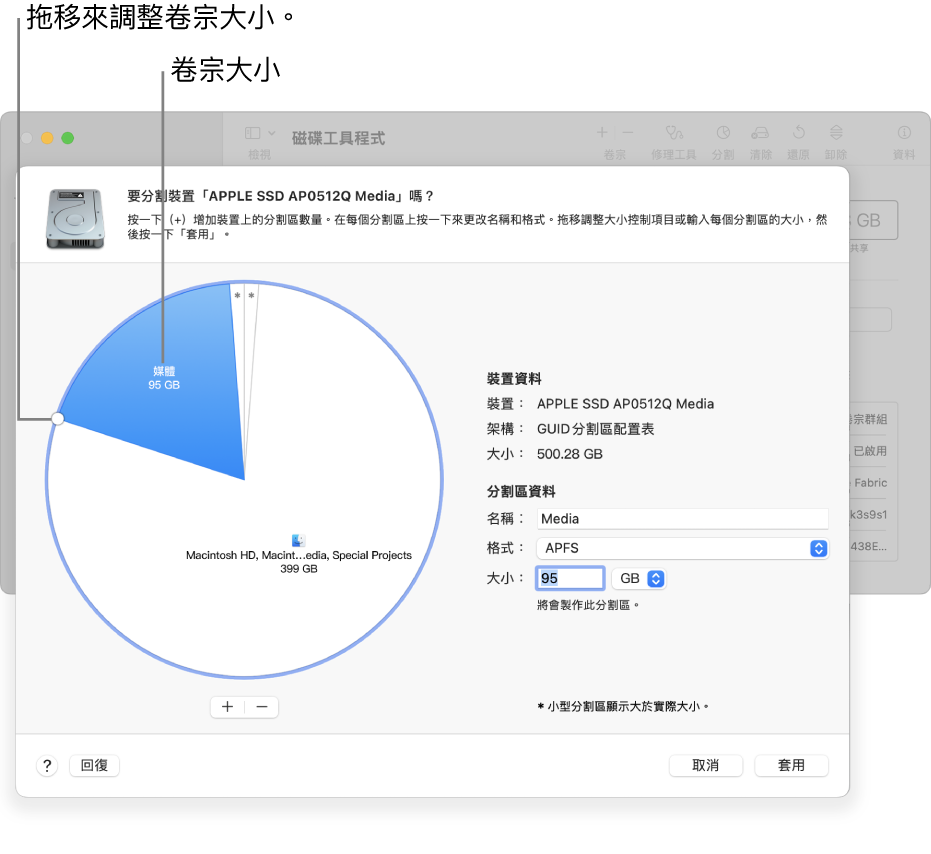
Task: Click the 磁碟工具程式 window title
Action: [338, 138]
